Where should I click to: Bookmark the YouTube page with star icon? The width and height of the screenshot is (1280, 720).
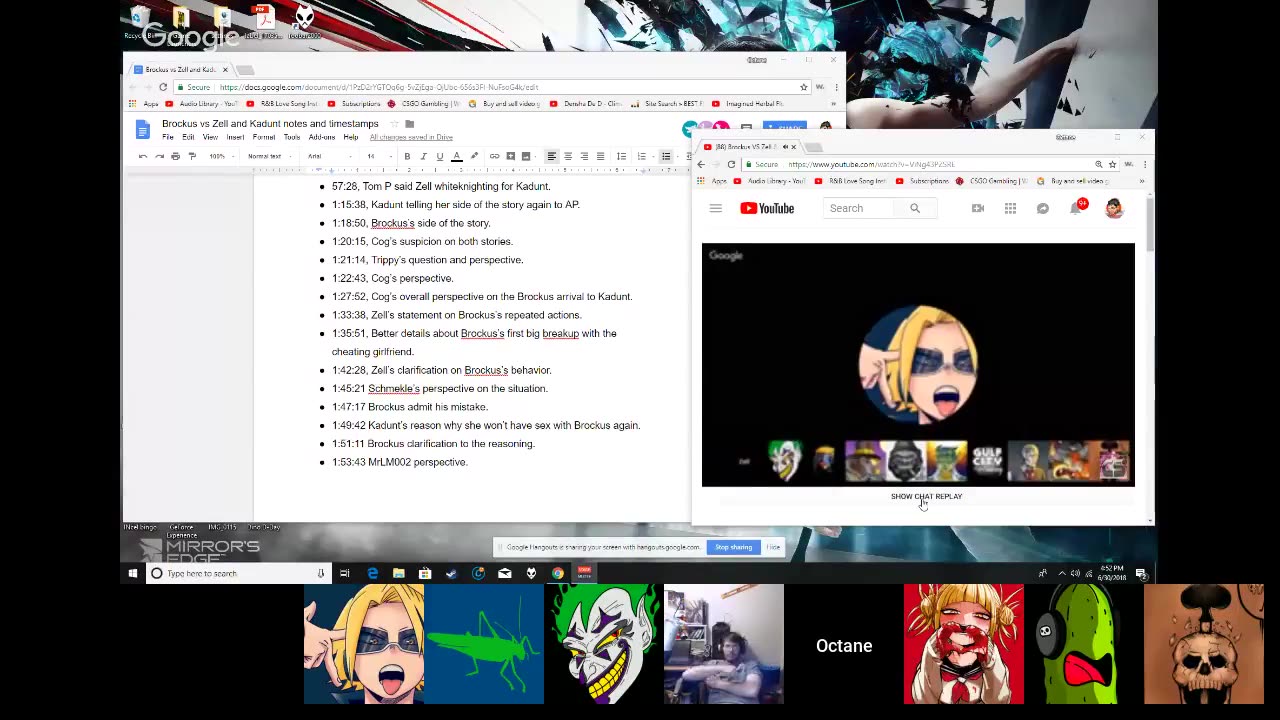click(x=1112, y=164)
